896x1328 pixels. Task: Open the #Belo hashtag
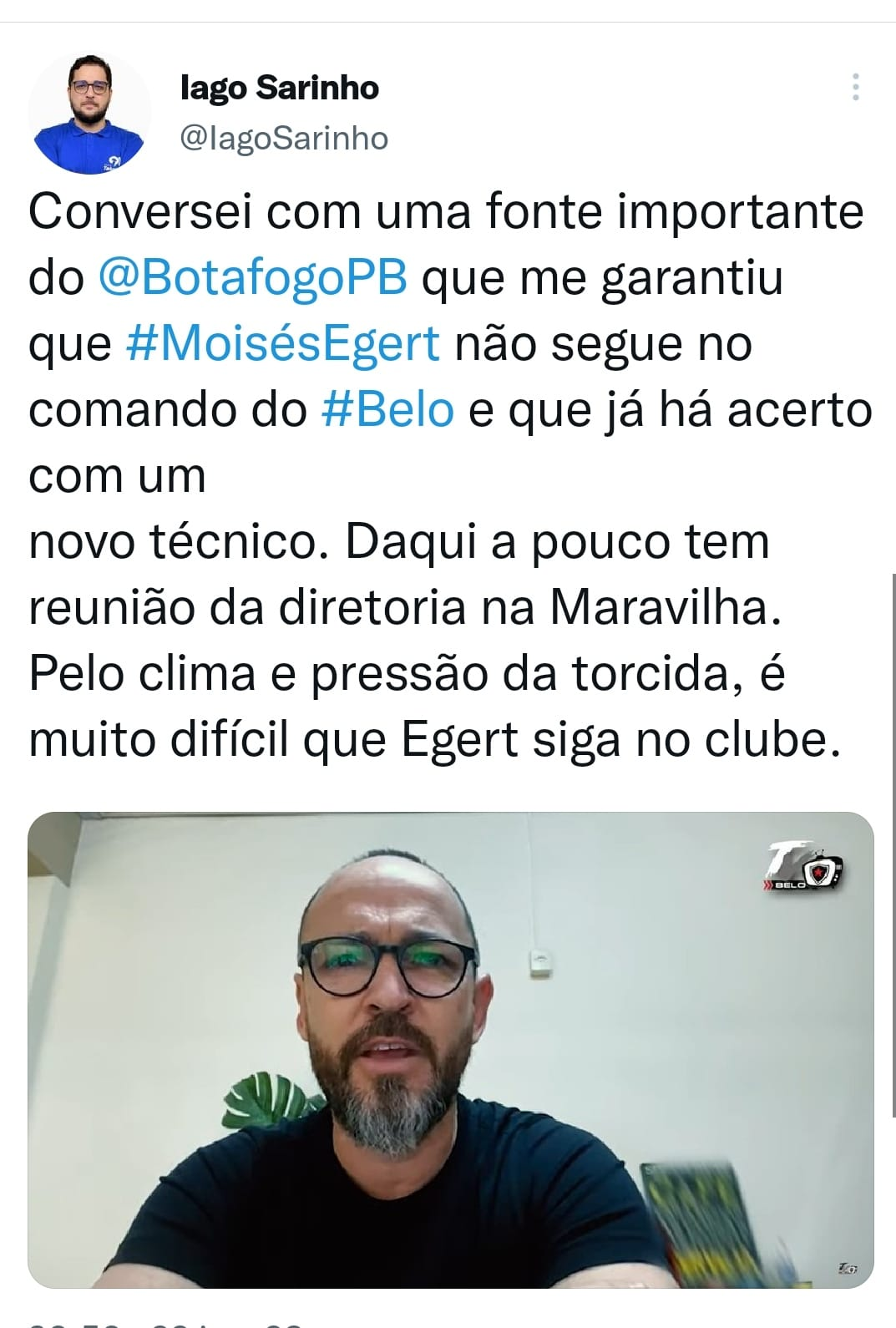click(x=388, y=409)
